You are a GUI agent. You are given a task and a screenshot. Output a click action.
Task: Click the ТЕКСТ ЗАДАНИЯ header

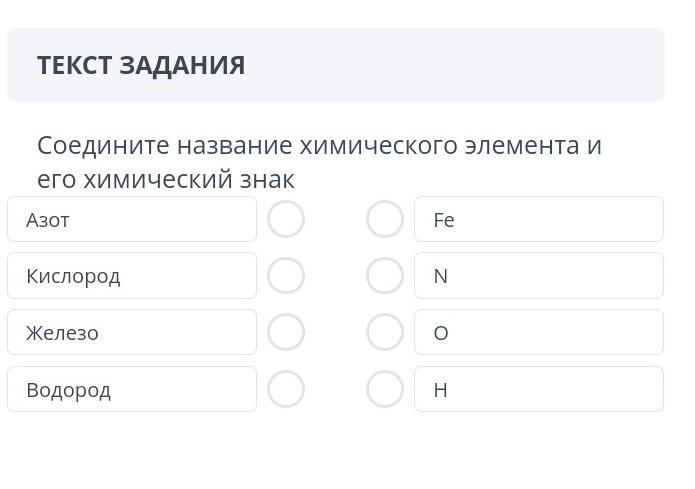pyautogui.click(x=141, y=65)
